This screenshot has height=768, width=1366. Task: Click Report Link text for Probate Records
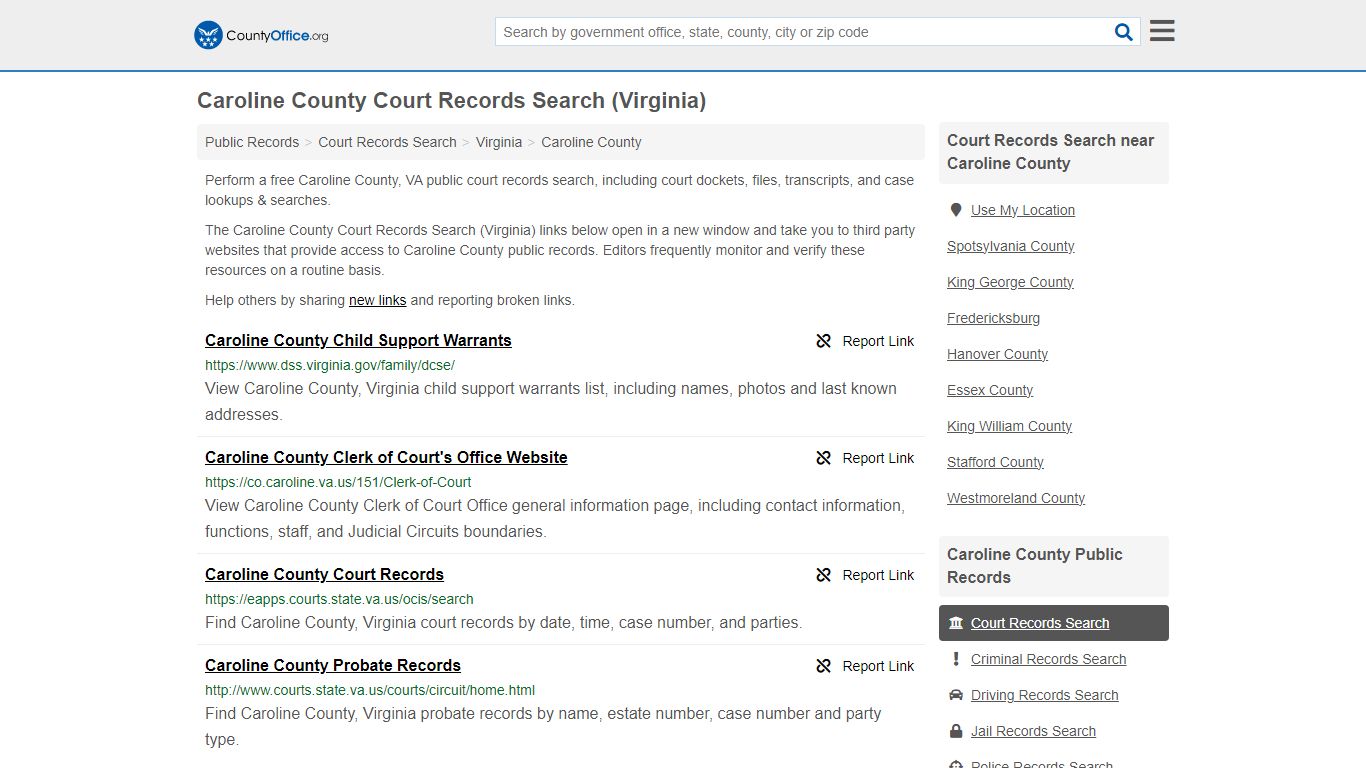click(x=878, y=666)
